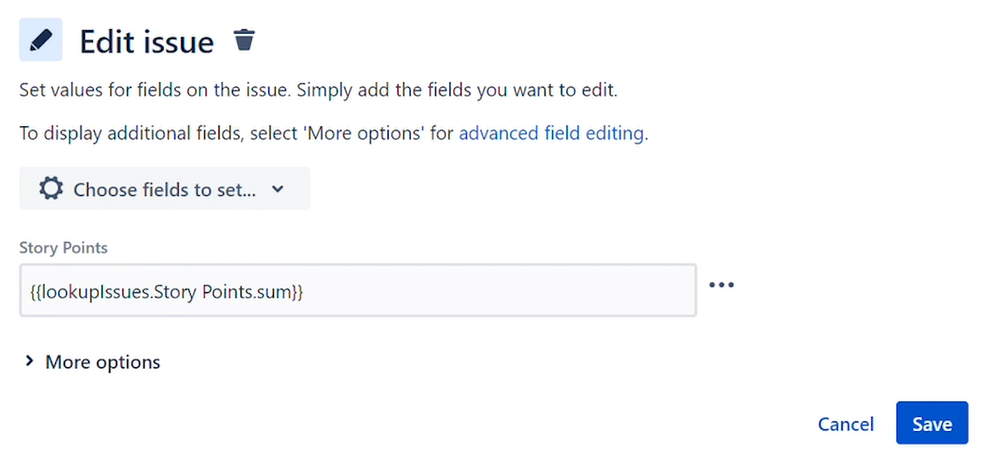Click the 'To display additional fields' sentence
The height and width of the screenshot is (466, 999).
pyautogui.click(x=334, y=133)
